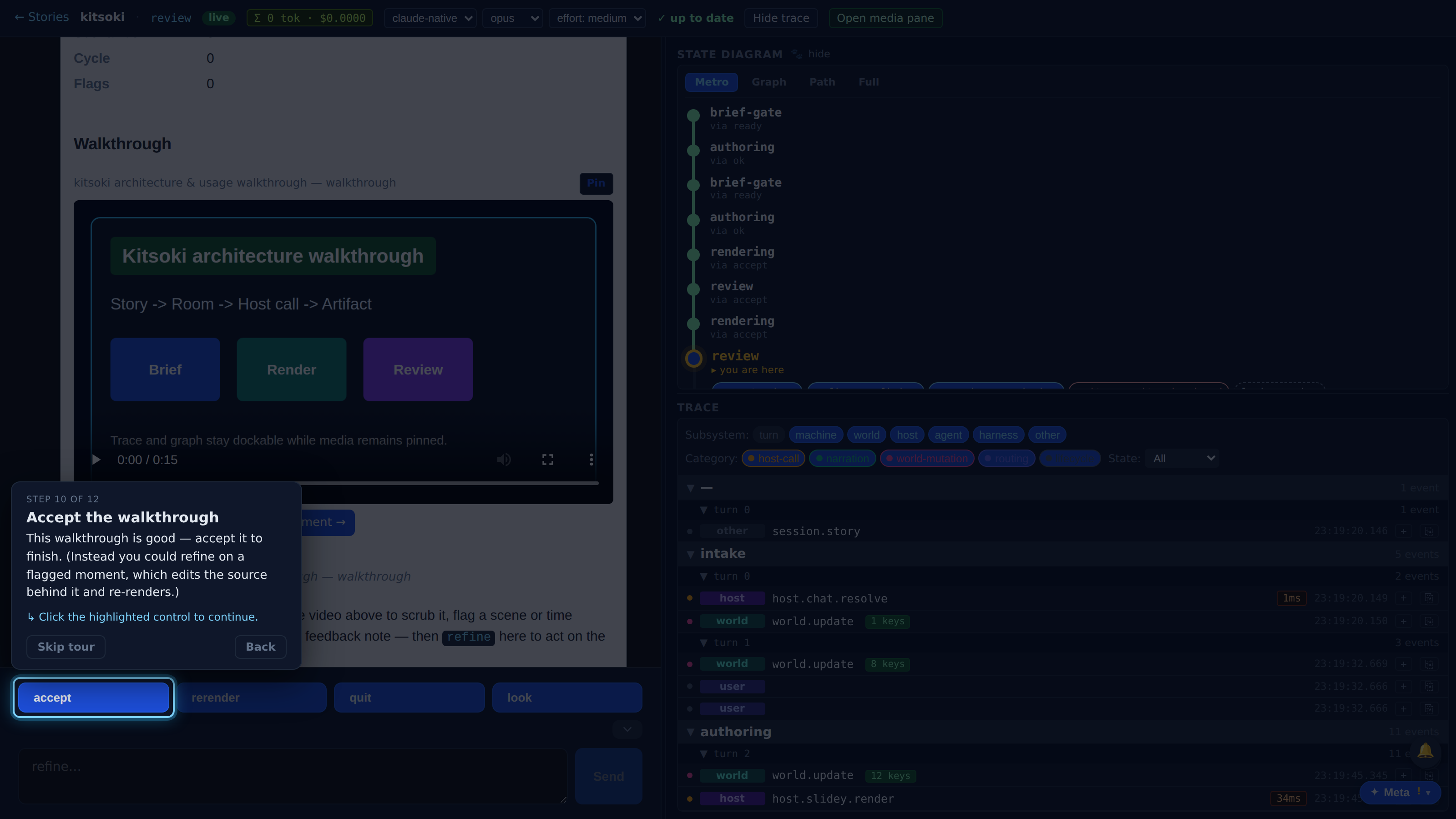Click plus icon on host.chat.resolve row
This screenshot has height=819, width=1456.
[1403, 598]
